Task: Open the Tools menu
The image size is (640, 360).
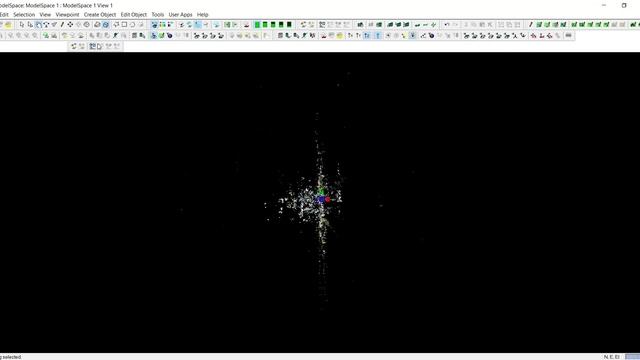Action: click(158, 14)
